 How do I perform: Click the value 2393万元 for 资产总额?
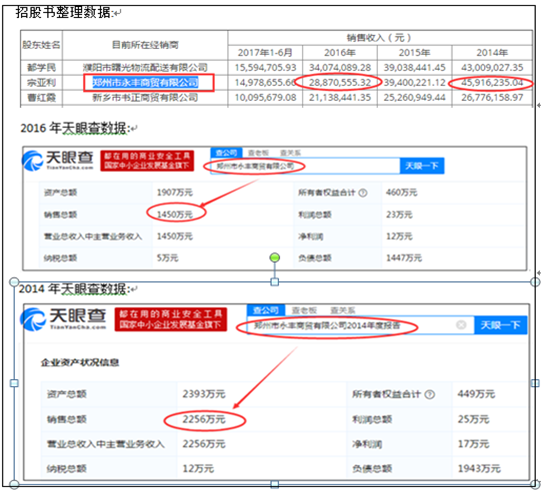[204, 394]
